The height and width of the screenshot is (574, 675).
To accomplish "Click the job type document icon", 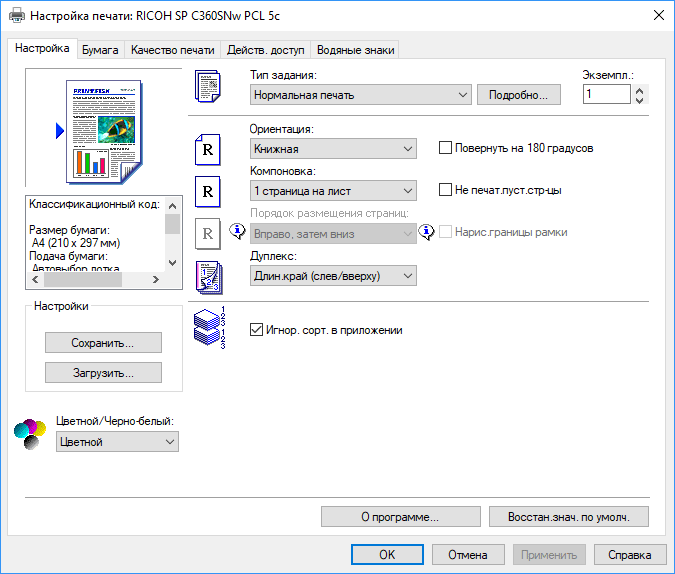I will pyautogui.click(x=208, y=87).
